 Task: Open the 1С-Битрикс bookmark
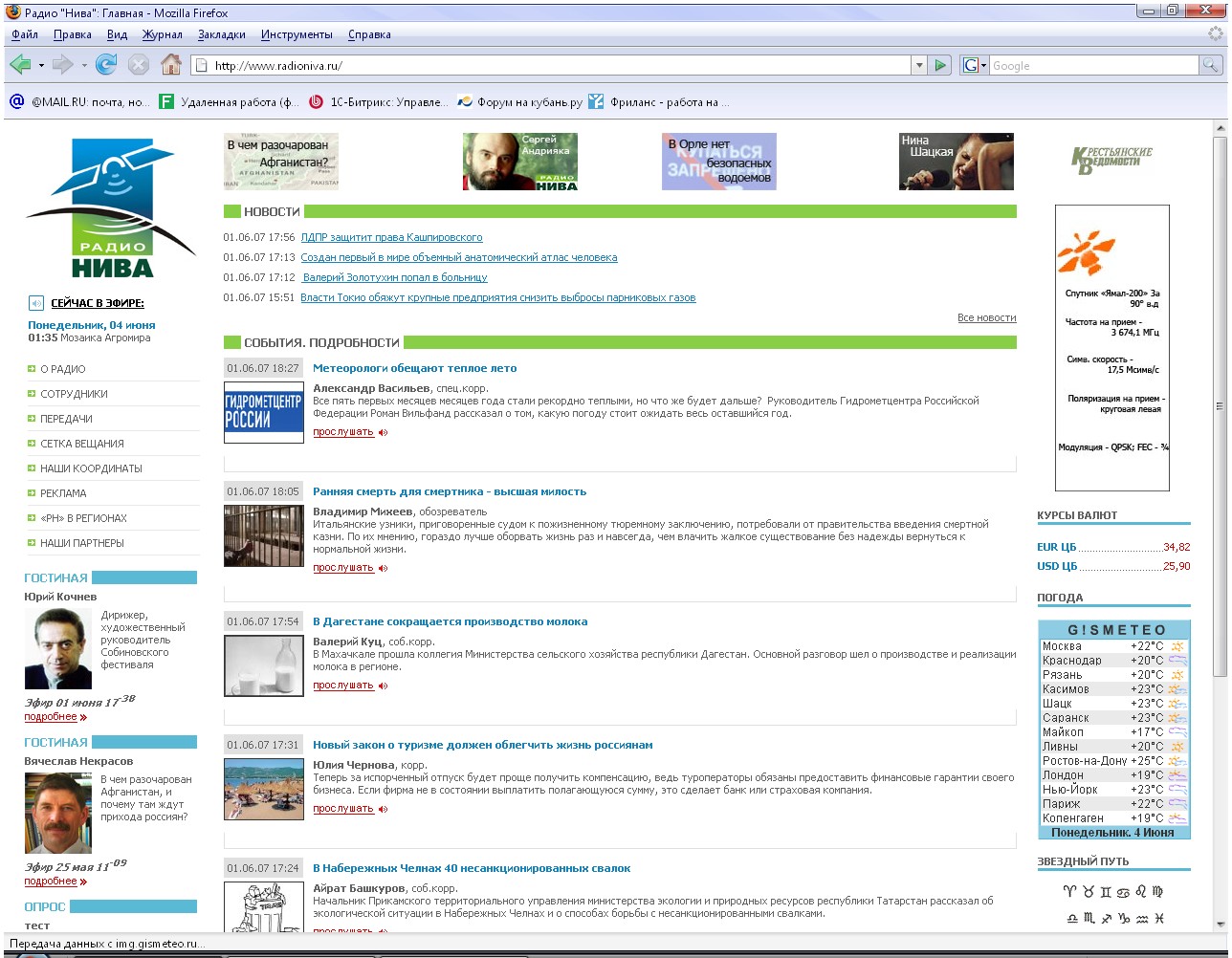[x=378, y=102]
